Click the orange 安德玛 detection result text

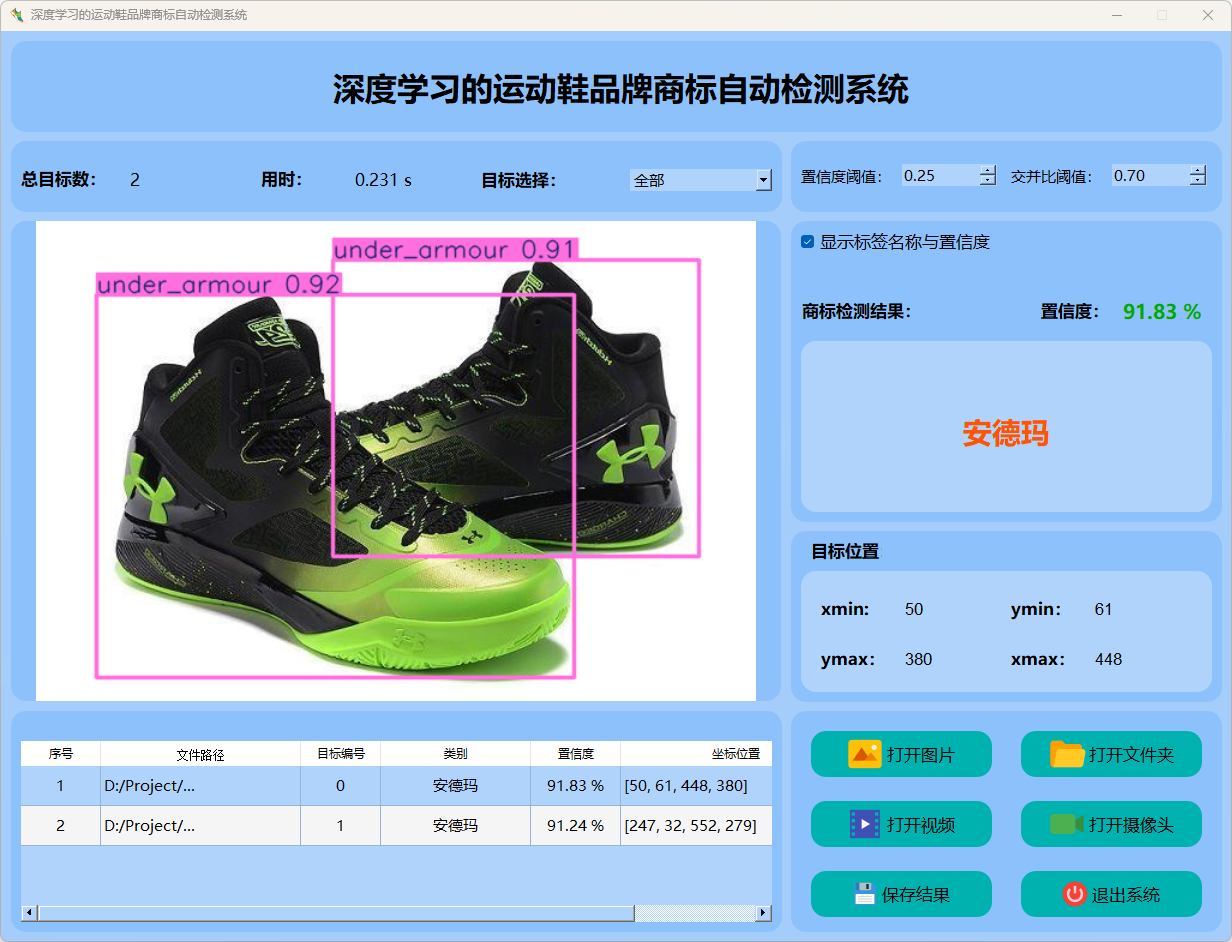click(x=1005, y=433)
